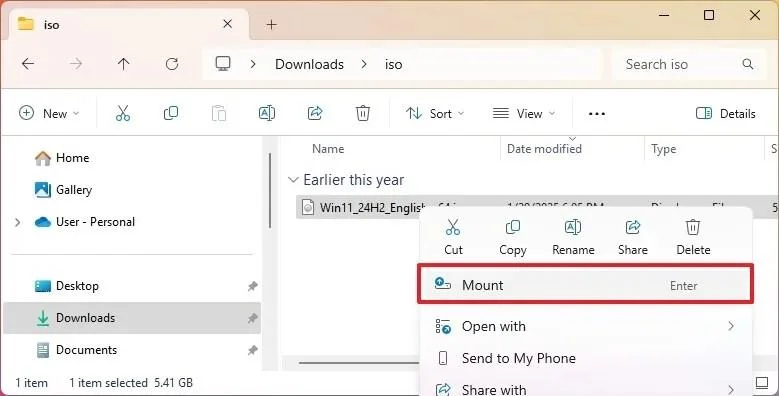Viewport: 779px width, 396px height.
Task: Expand the User - Personal OneDrive node
Action: tap(18, 222)
